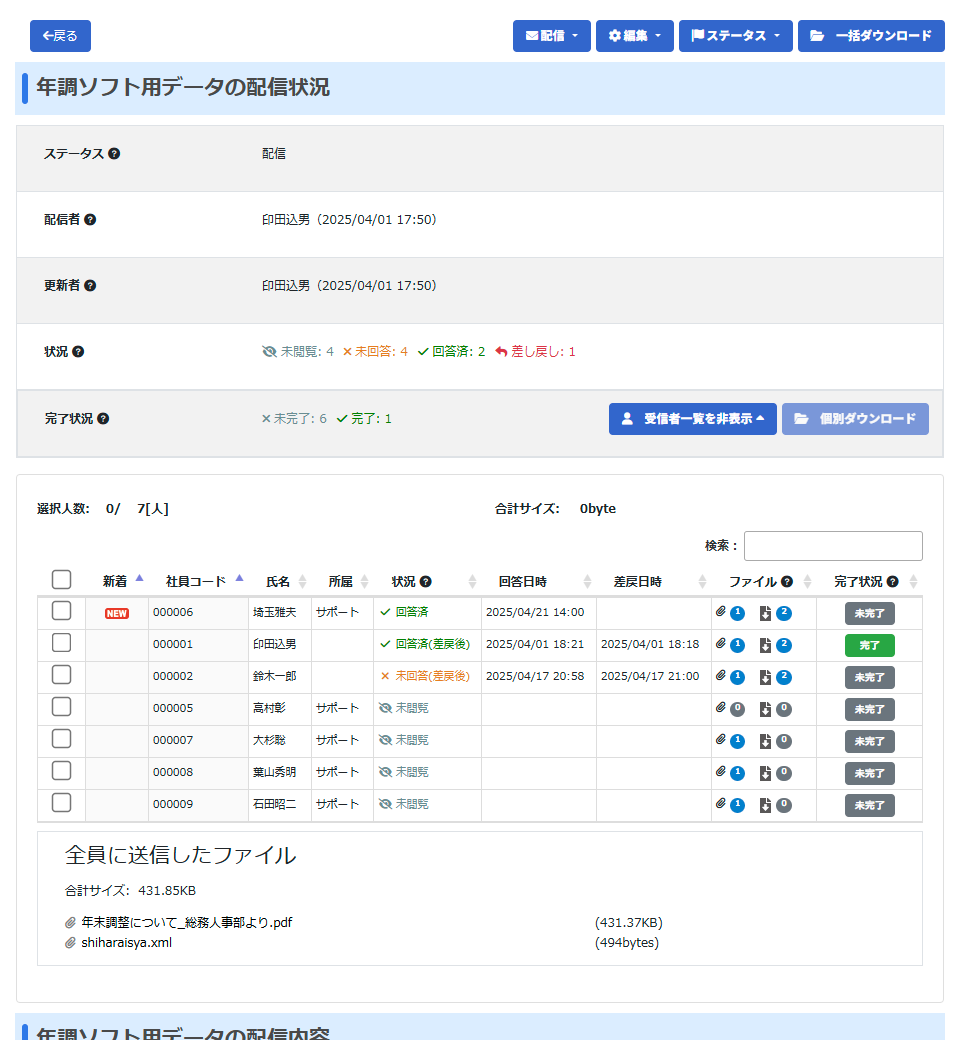Click help icon beside 完了状況 summary label

(103, 419)
